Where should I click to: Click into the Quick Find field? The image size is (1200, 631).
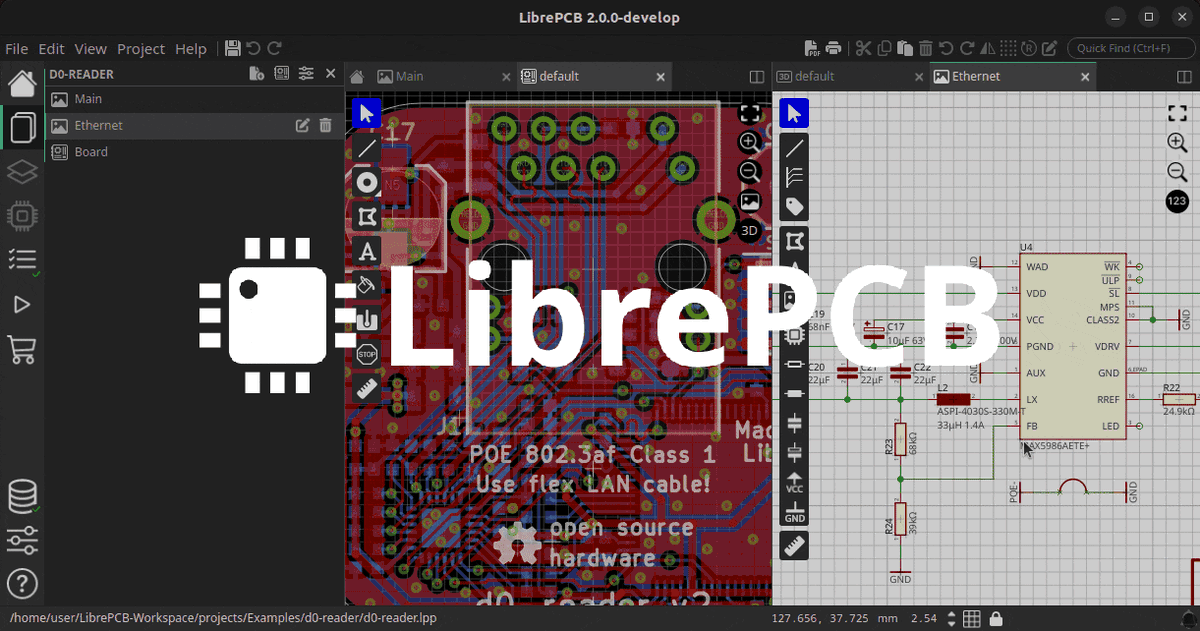(x=1130, y=48)
